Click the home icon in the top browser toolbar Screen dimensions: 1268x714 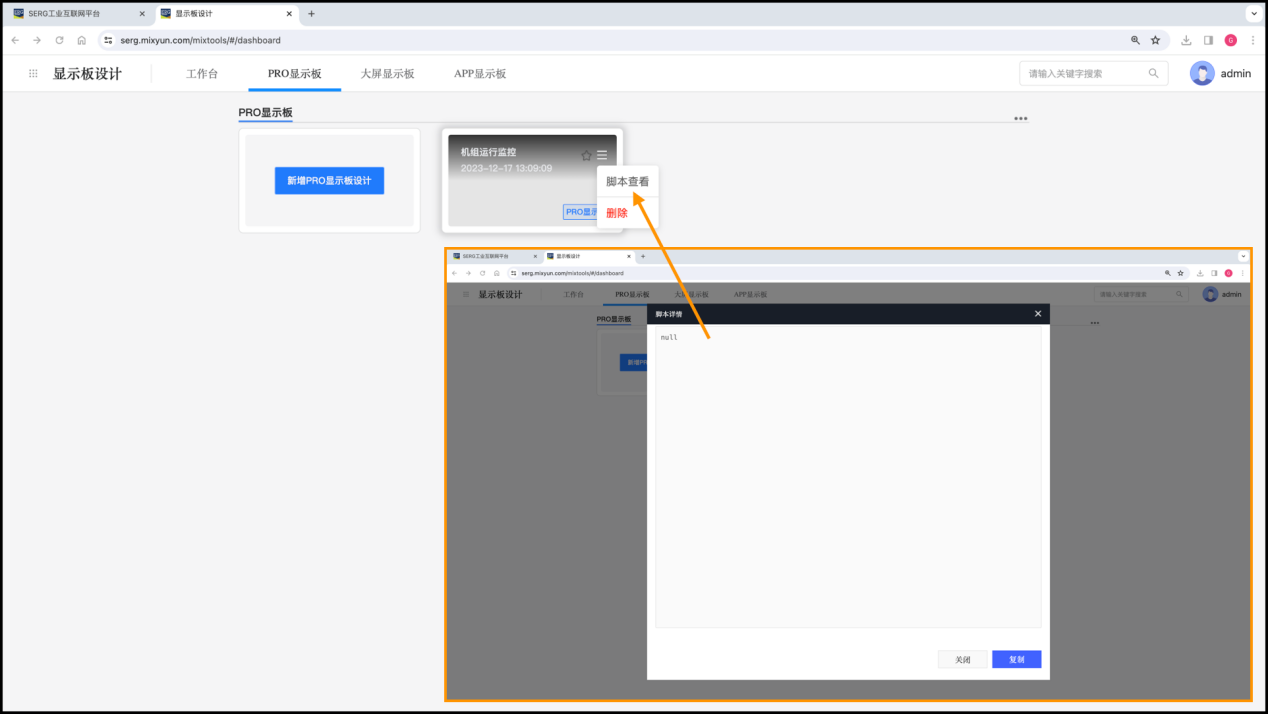(x=81, y=40)
